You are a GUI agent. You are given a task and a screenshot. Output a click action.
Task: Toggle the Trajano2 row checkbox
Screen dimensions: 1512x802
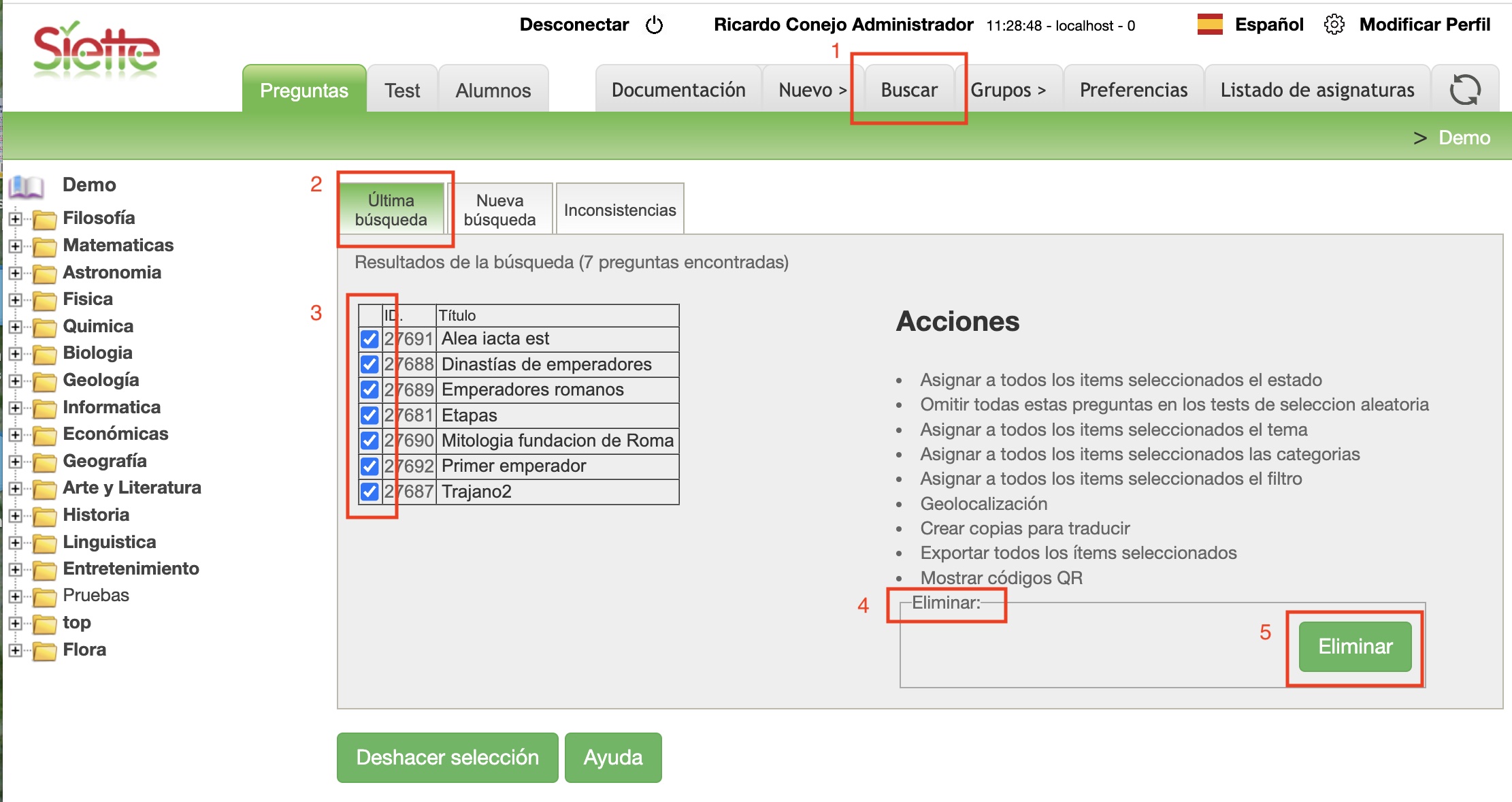[369, 492]
